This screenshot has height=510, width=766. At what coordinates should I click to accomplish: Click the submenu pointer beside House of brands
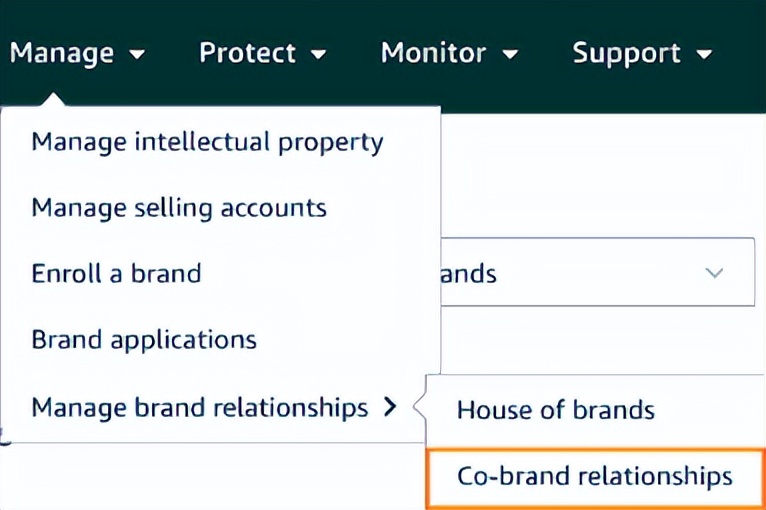click(x=420, y=408)
